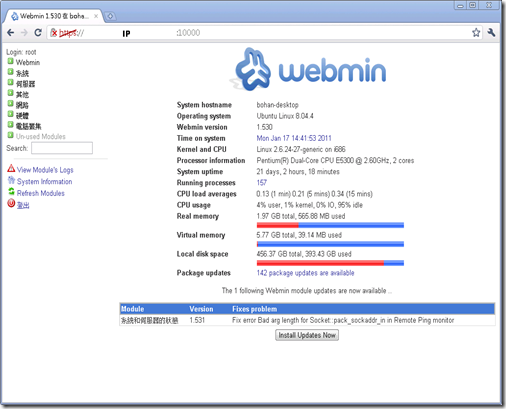
Task: Click the Webmin logo image
Action: click(308, 69)
